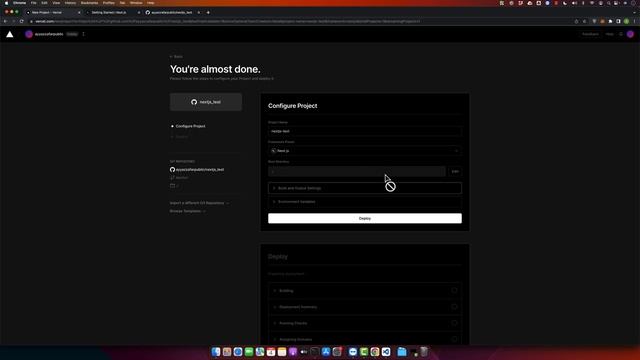Screen dimensions: 640x360
Task: Expand the Running Checks row
Action: [x=365, y=323]
